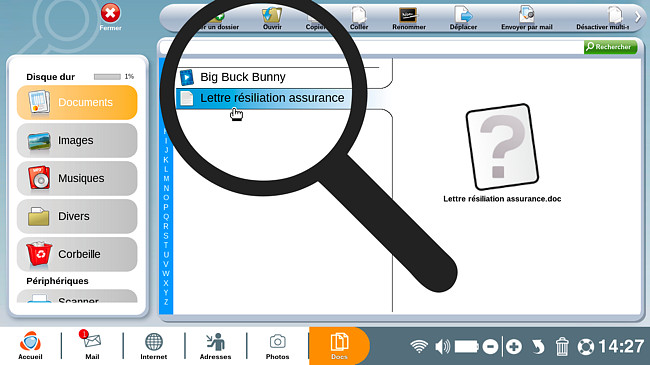This screenshot has width=650, height=365.
Task: Toggle the Wi-Fi status icon
Action: tap(419, 346)
